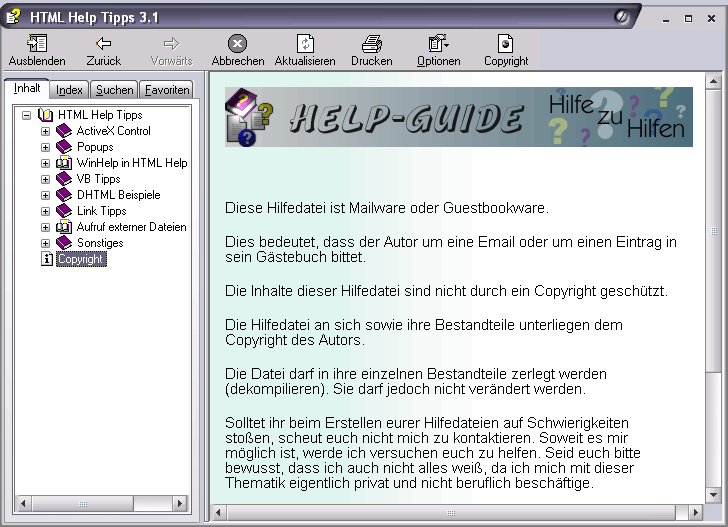Click the content pane vertical scroll thumb
Screen dimensions: 728x527
tap(713, 230)
